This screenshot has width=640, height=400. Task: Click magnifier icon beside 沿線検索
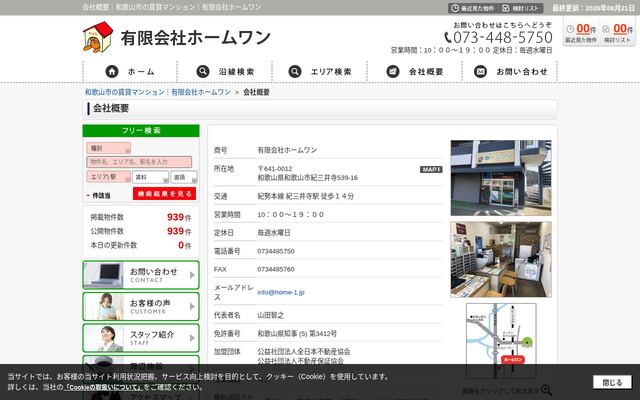point(203,71)
